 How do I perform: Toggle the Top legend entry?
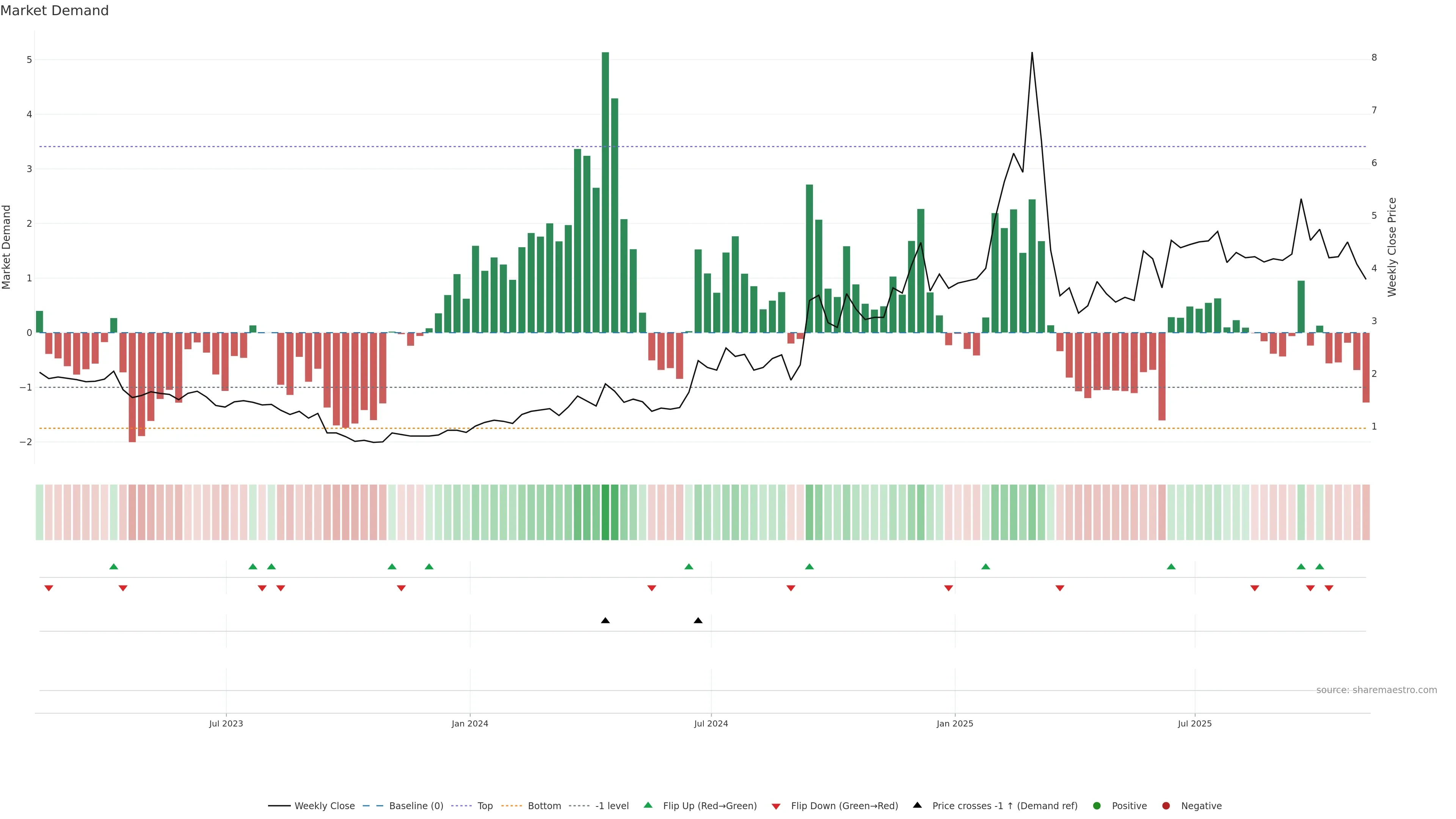tap(485, 805)
